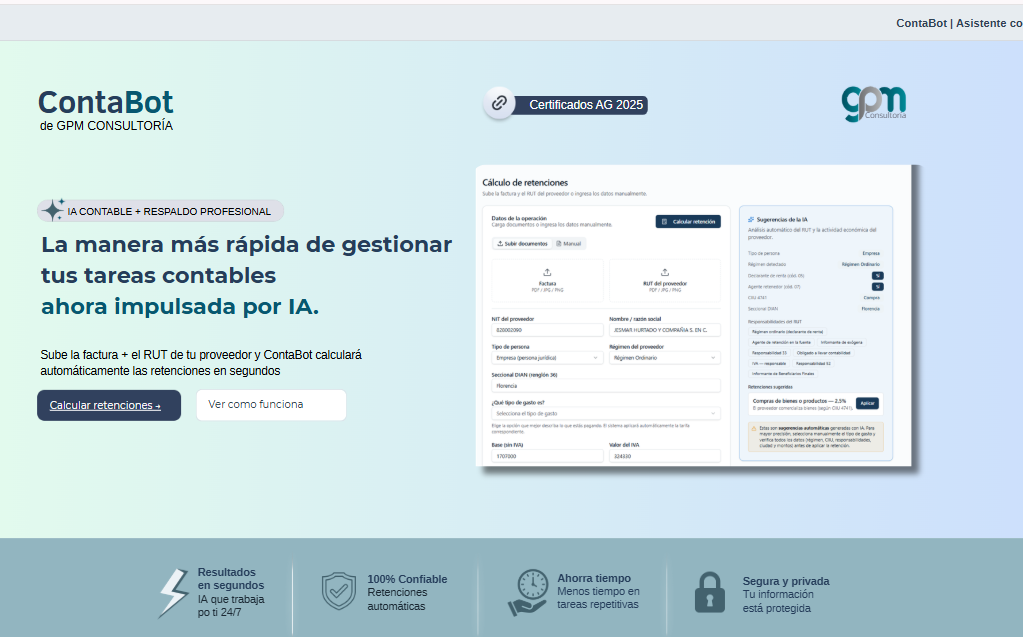Screen dimensions: 1023x637
Task: Click the Calcular retenciones button
Action: [109, 405]
